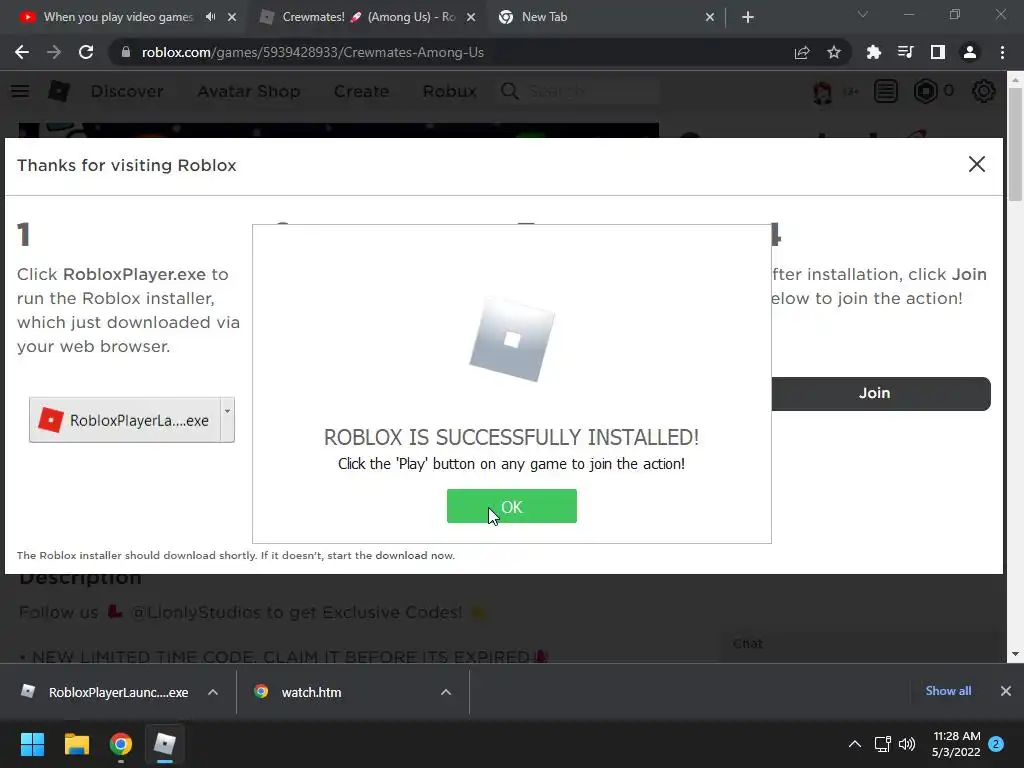This screenshot has height=768, width=1024.
Task: Toggle the Chrome side panel
Action: click(937, 52)
